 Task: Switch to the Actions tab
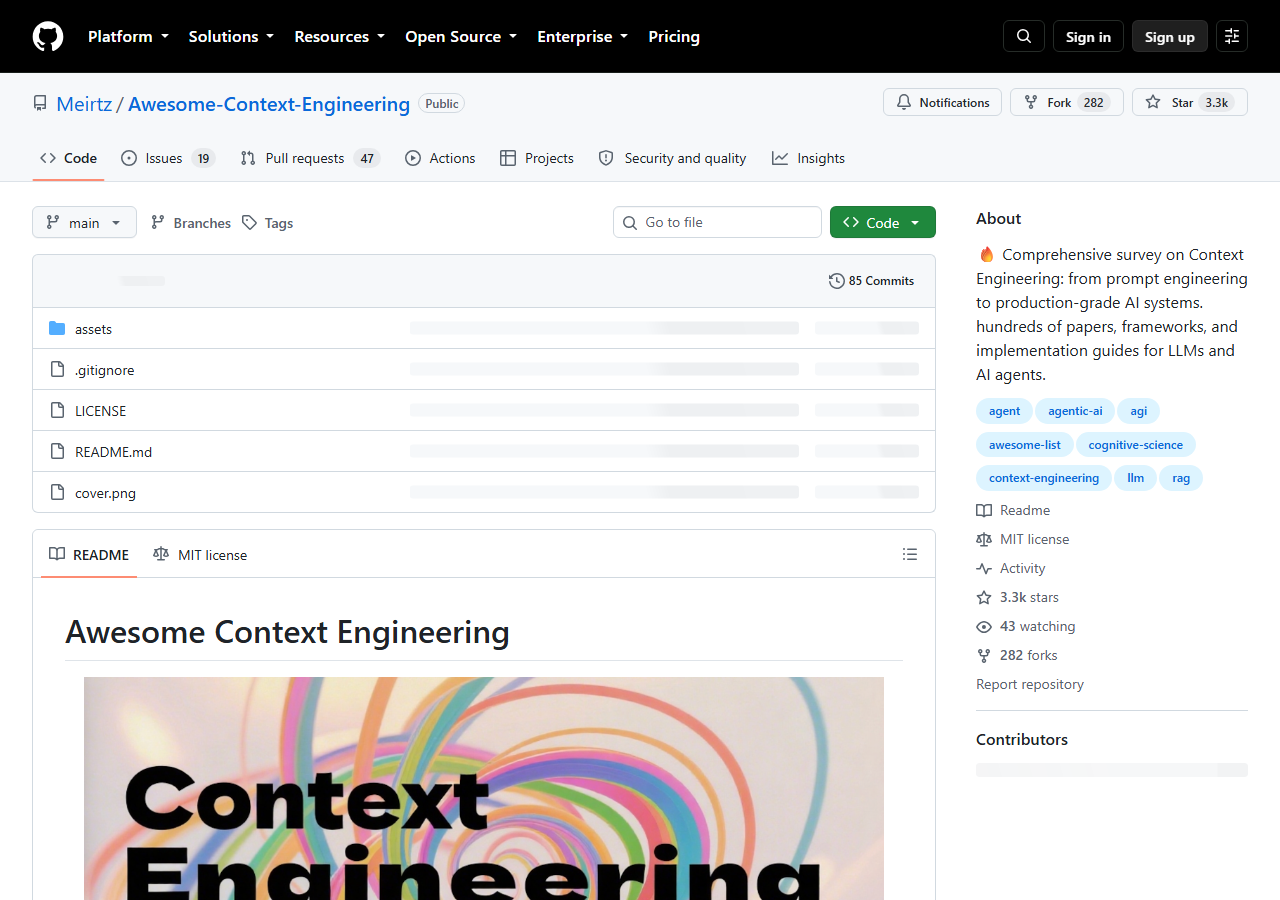pos(440,158)
